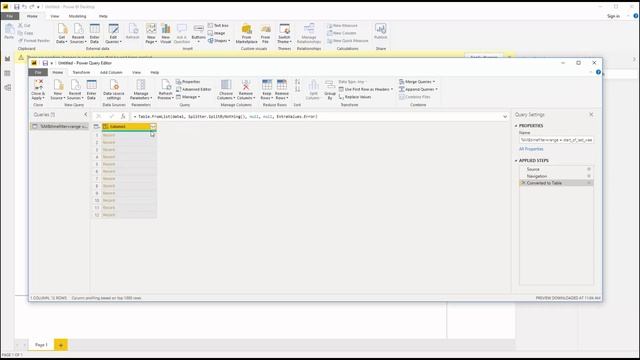Open query Properties in the ribbon
640x360 pixels.
point(188,82)
